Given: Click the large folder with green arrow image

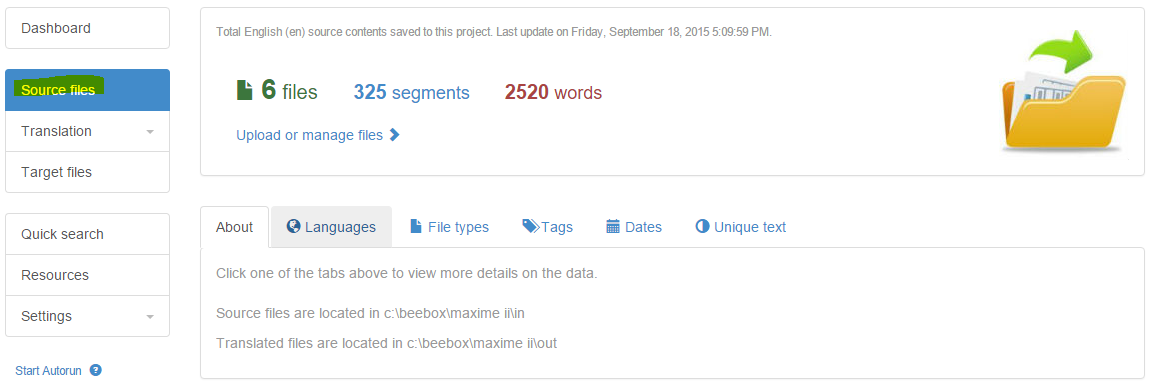Looking at the screenshot, I should coord(1063,91).
